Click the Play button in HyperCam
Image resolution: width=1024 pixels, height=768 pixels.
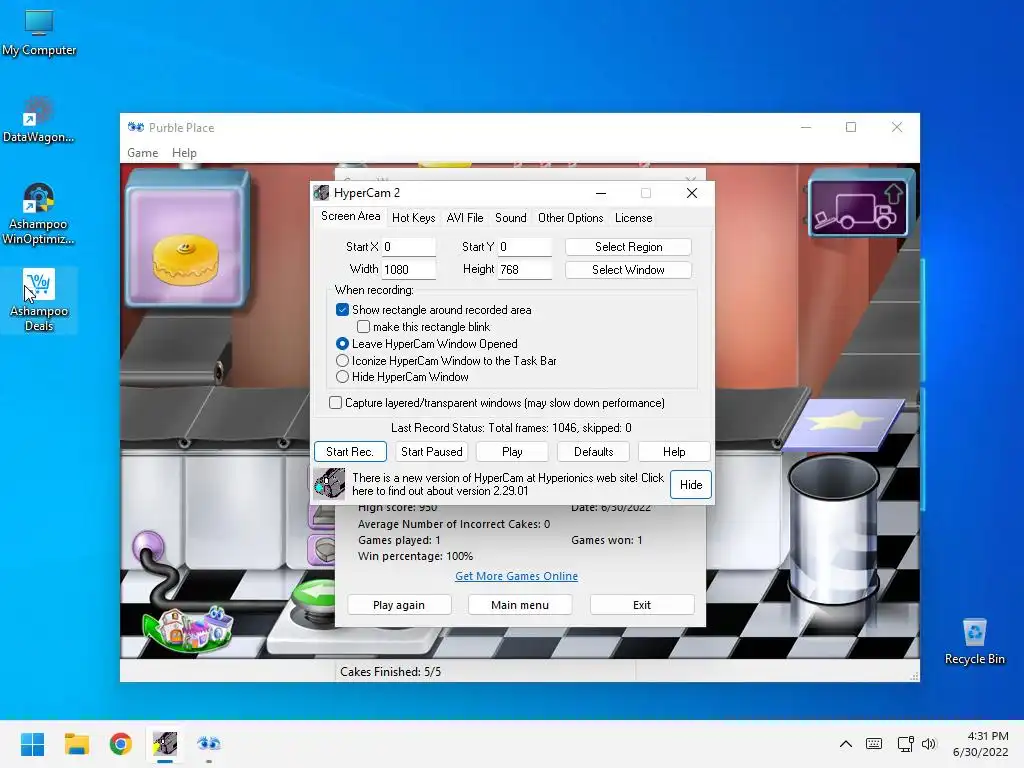[x=512, y=452]
